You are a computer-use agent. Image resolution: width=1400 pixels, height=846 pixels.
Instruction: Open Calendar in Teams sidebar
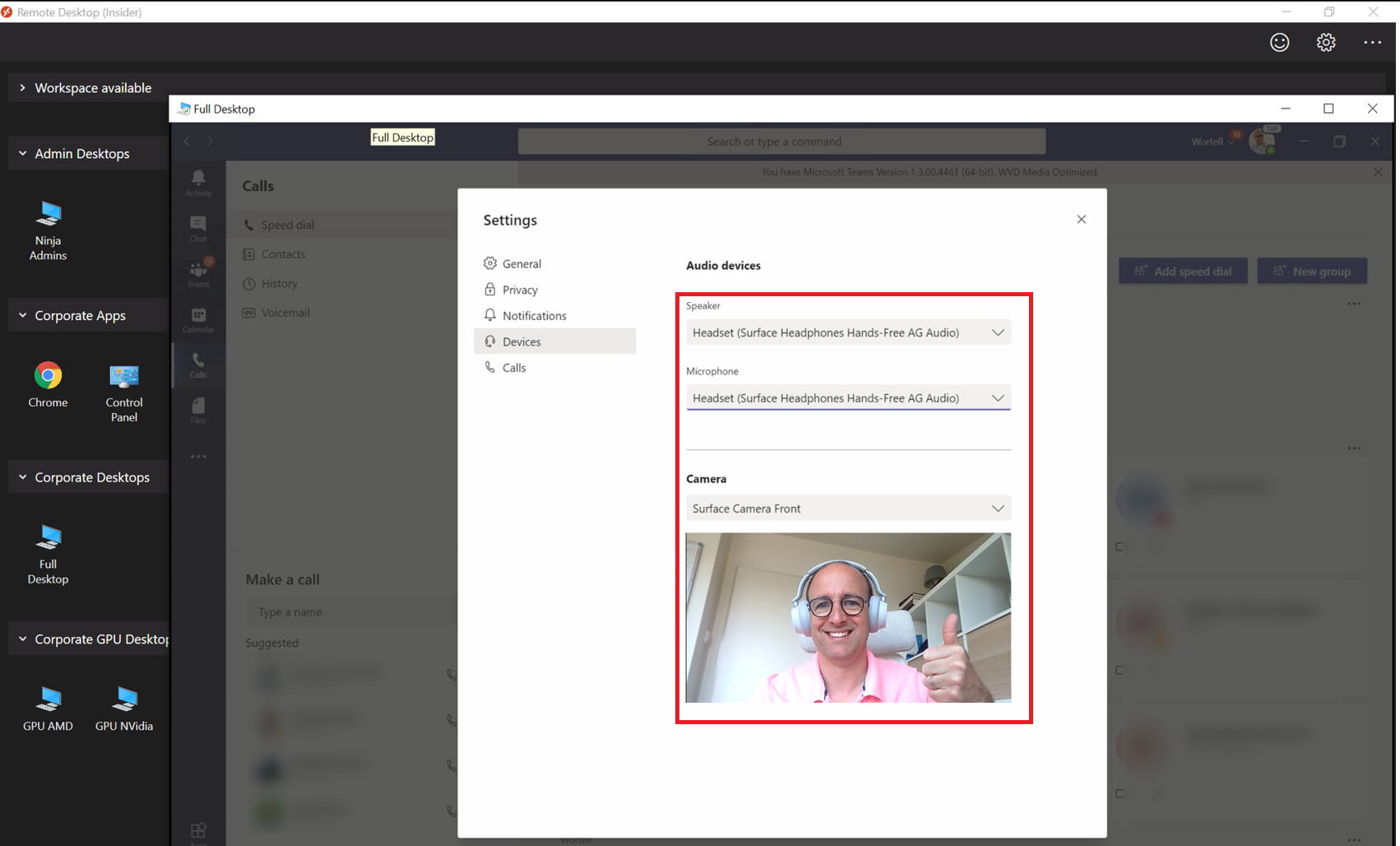pyautogui.click(x=198, y=319)
